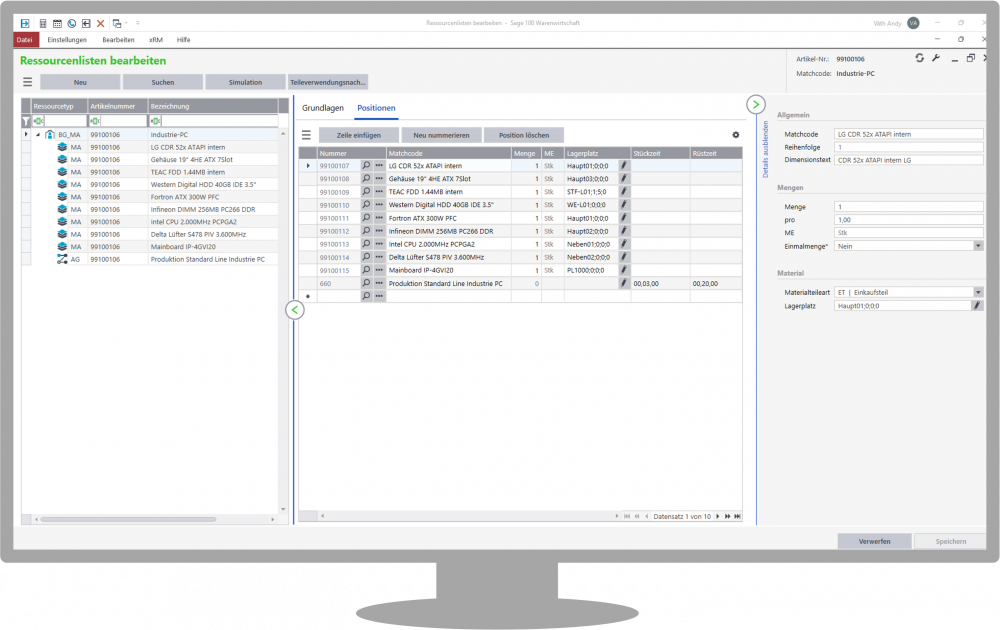Collapse left tree panel with green left arrow
The image size is (1000, 630).
(x=294, y=310)
